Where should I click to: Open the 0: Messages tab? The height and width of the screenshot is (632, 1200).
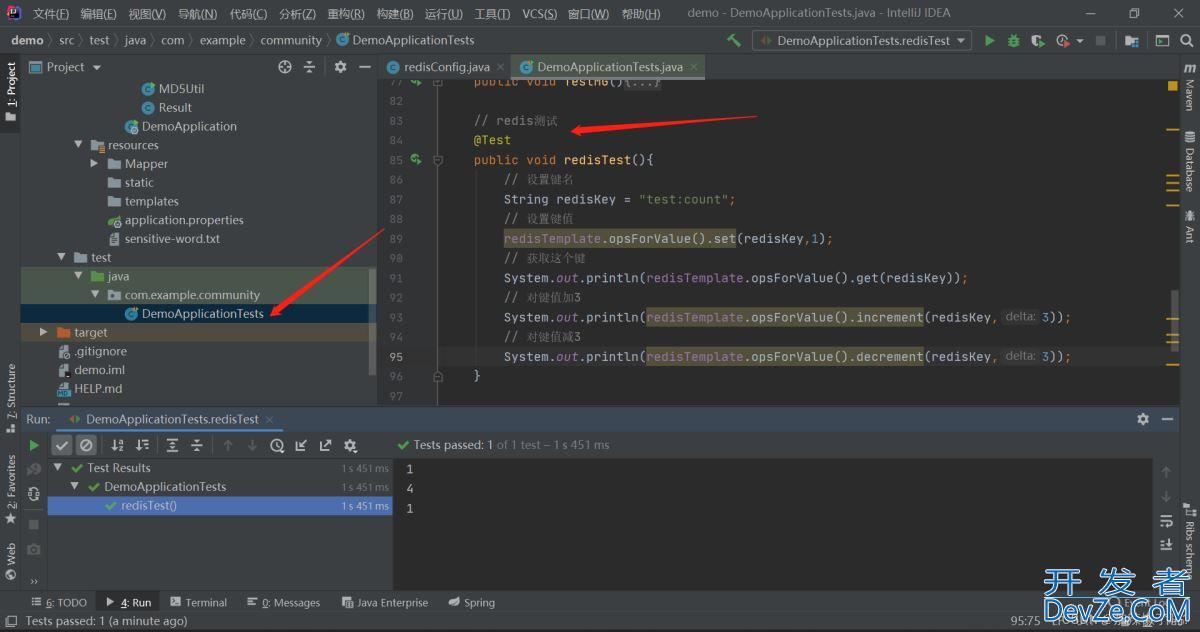click(283, 603)
